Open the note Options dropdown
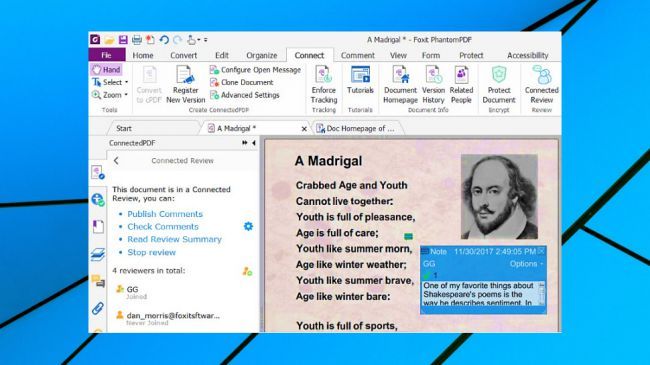The height and width of the screenshot is (365, 650). [x=526, y=264]
